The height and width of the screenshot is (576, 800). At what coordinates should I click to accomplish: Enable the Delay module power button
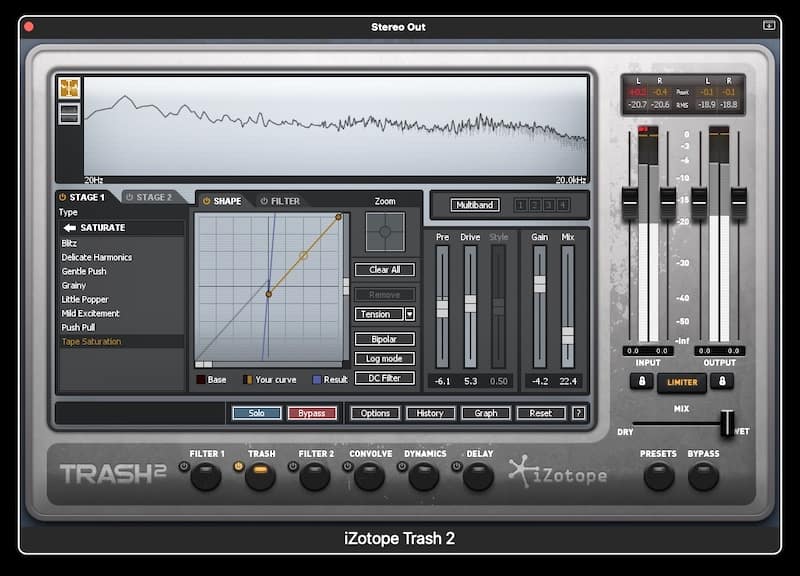(457, 466)
